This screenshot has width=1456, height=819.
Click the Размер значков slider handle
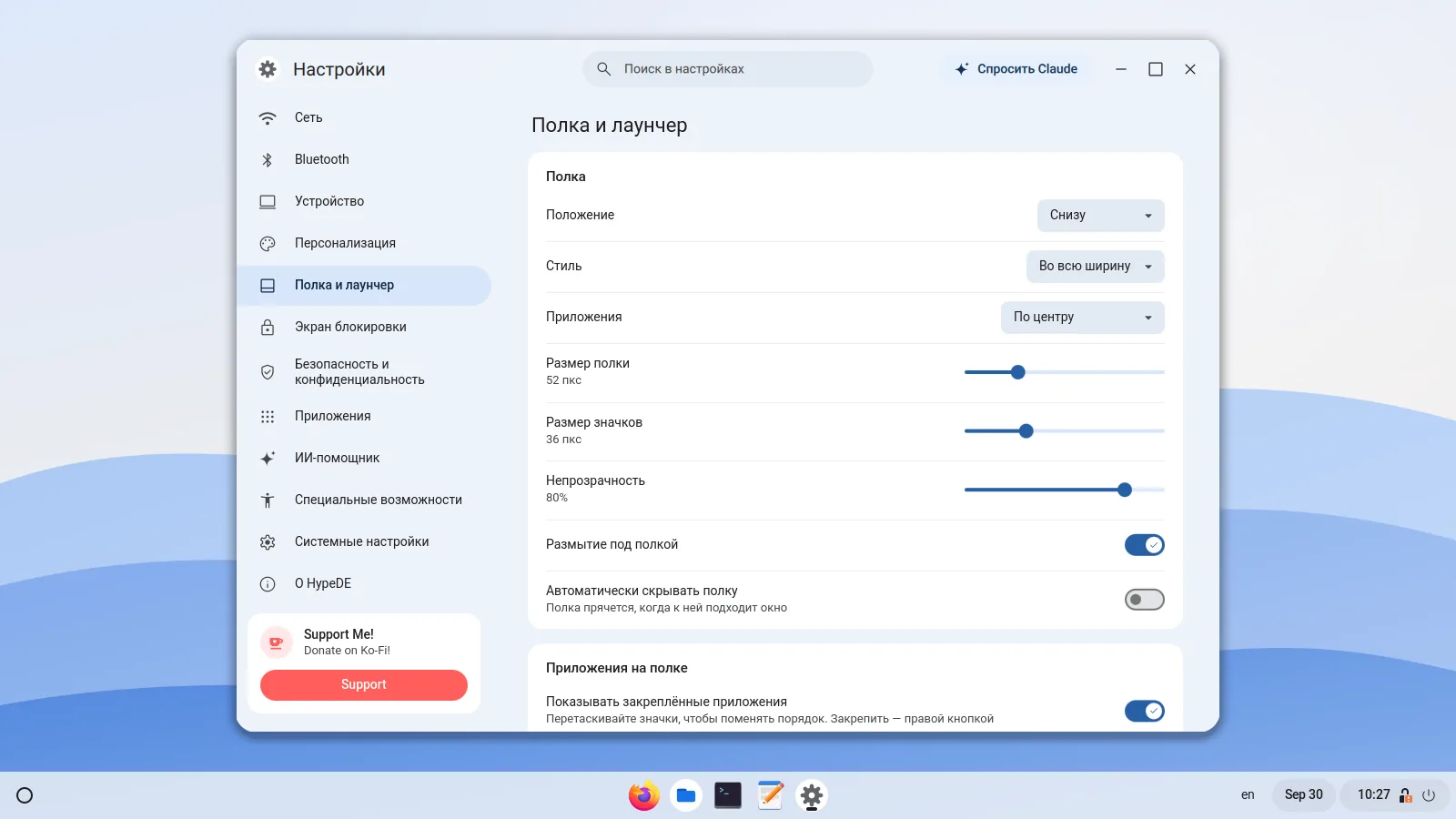(x=1026, y=431)
